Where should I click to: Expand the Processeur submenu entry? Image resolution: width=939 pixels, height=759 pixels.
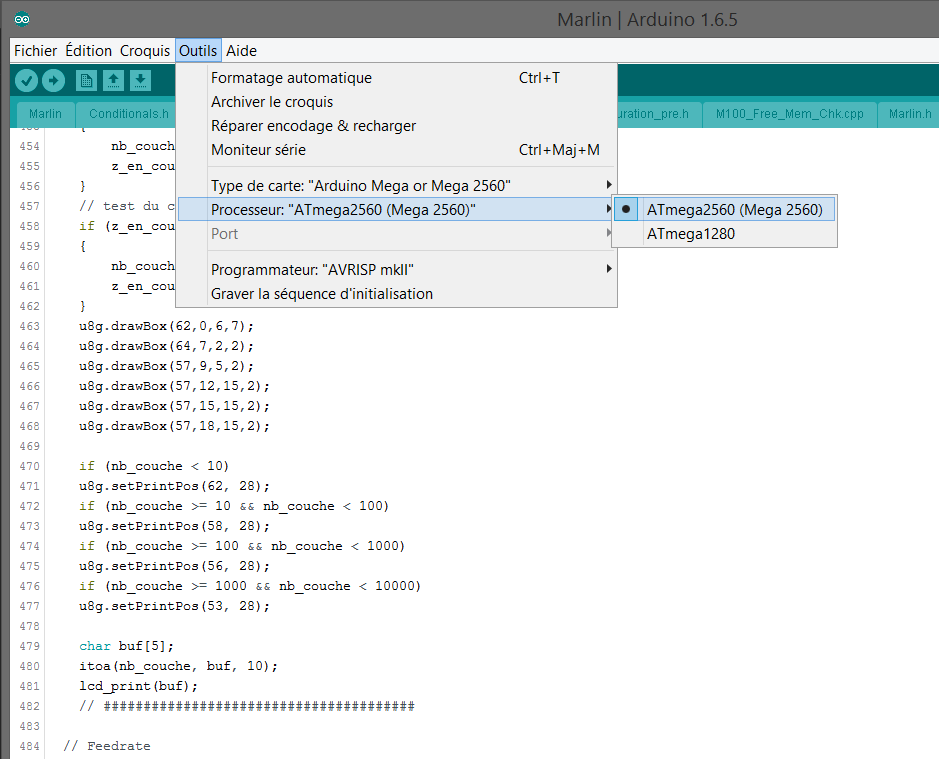pyautogui.click(x=396, y=210)
